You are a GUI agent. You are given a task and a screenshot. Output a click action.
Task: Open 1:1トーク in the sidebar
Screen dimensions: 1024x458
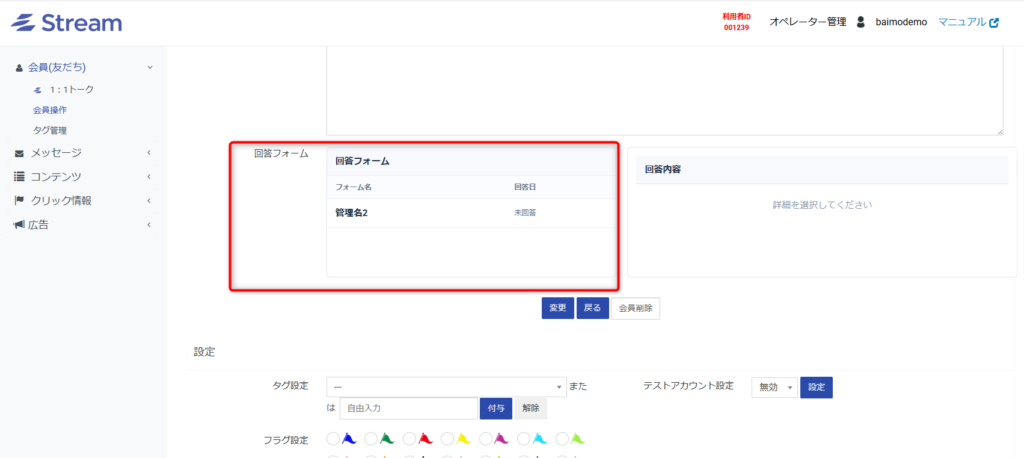(x=72, y=90)
